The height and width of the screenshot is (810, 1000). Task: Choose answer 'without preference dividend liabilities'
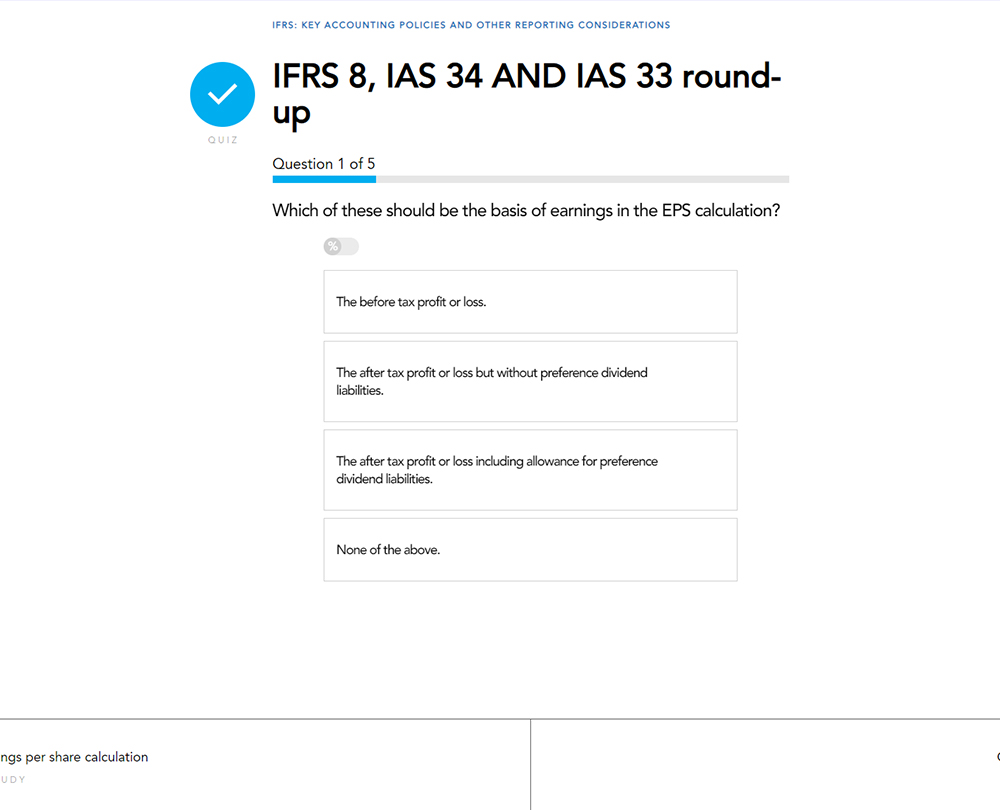pos(530,381)
